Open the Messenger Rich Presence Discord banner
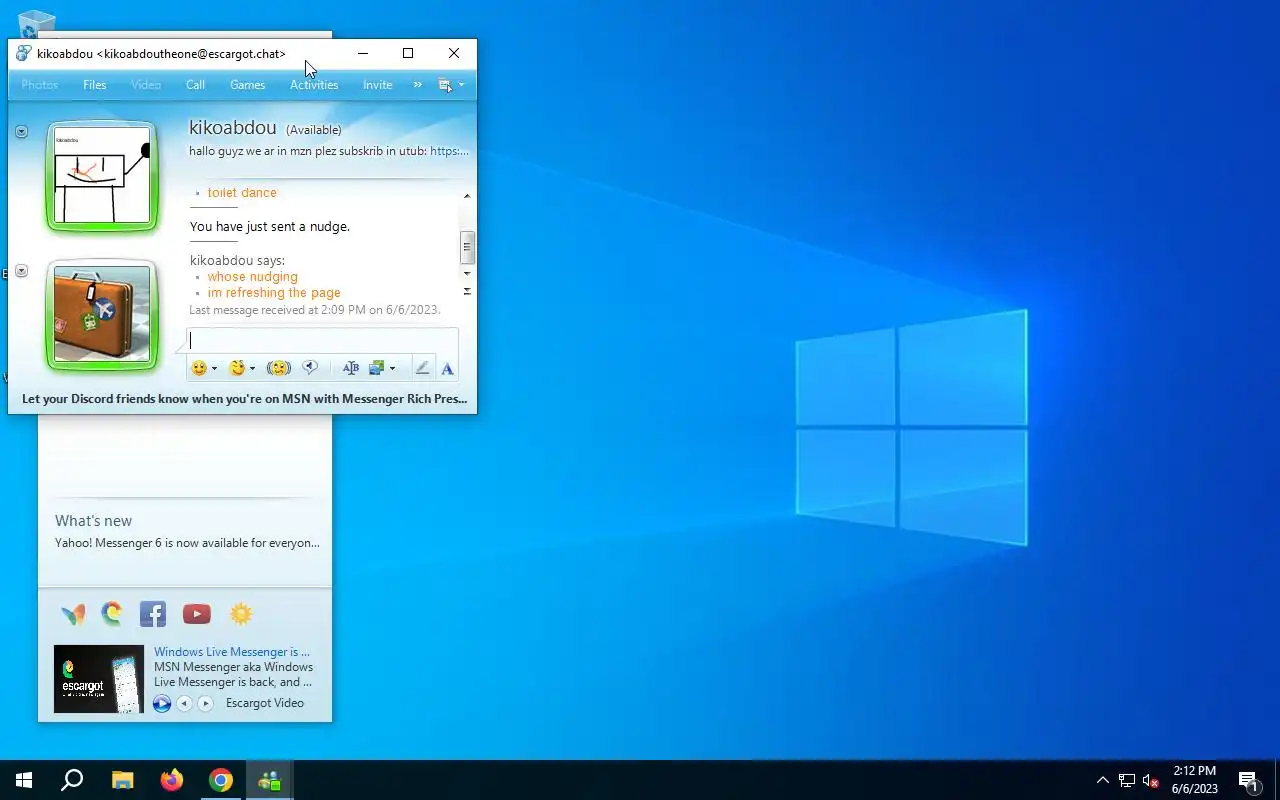 tap(244, 398)
